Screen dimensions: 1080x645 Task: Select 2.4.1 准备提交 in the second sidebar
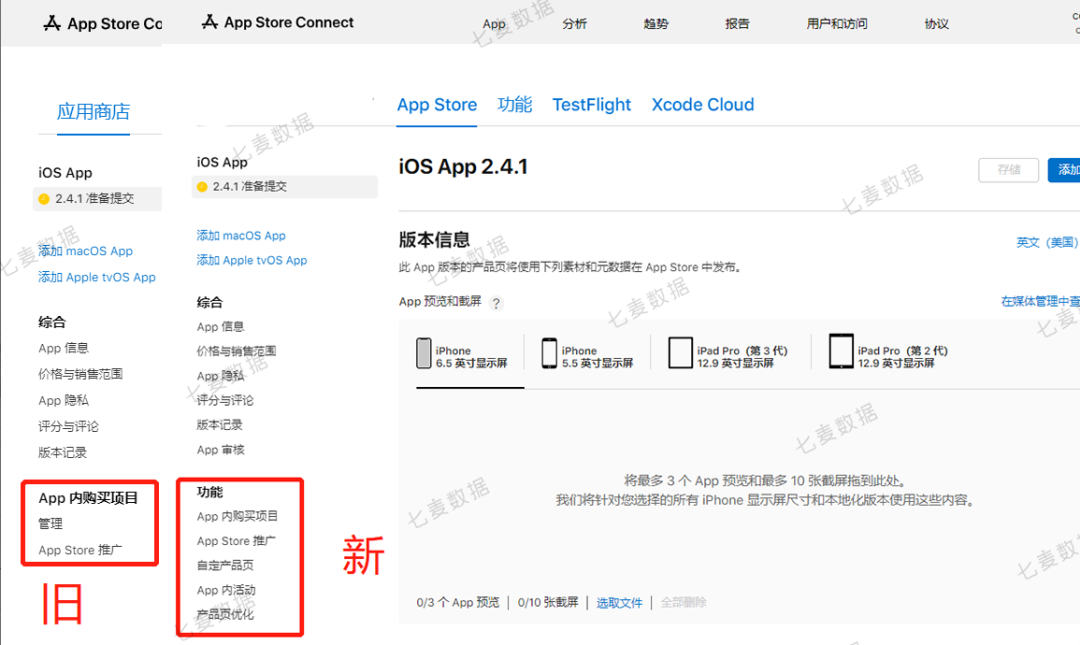point(284,187)
